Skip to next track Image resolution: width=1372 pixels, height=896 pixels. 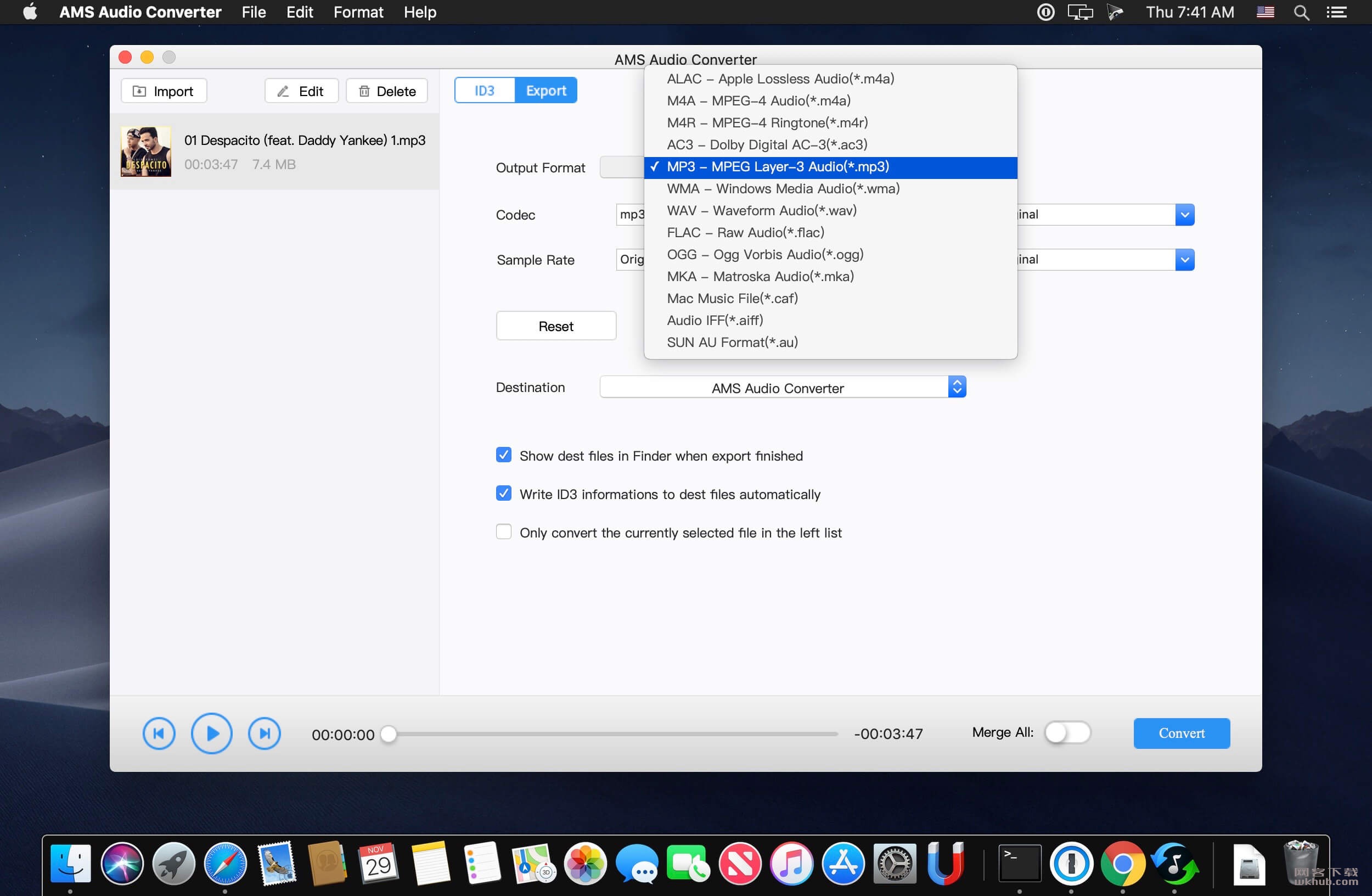(264, 733)
